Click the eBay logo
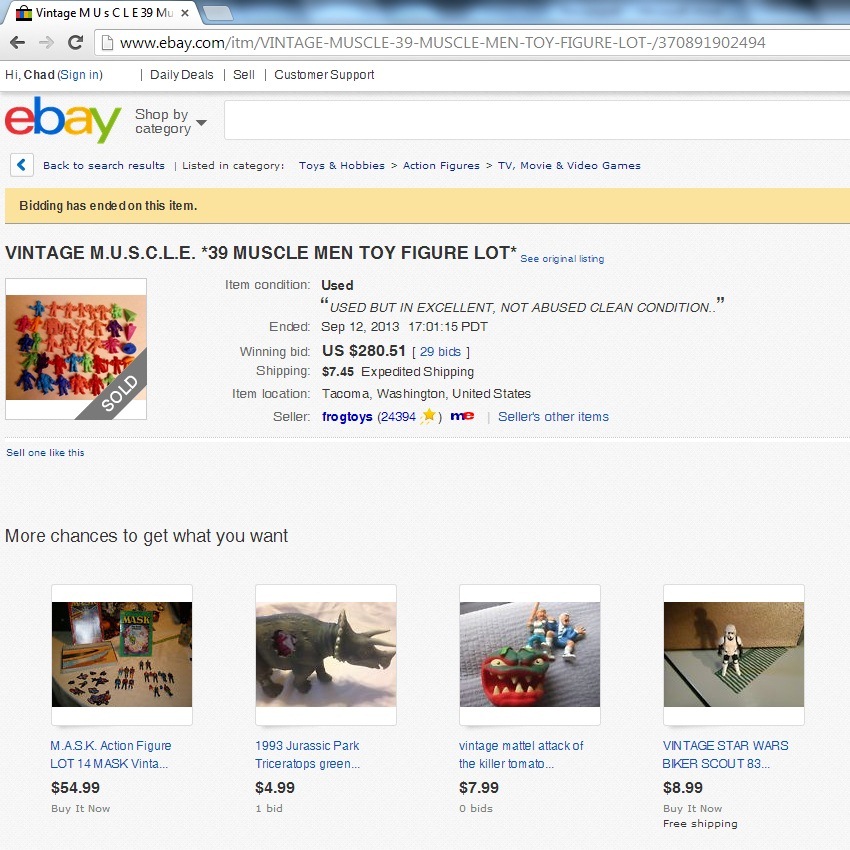Image resolution: width=850 pixels, height=850 pixels. (x=63, y=120)
